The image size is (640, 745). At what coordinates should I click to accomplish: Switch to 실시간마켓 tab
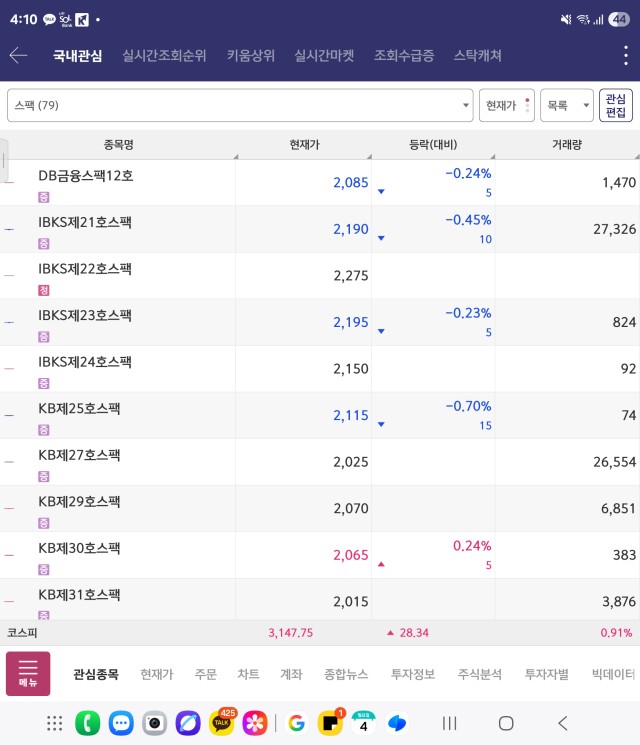(324, 56)
